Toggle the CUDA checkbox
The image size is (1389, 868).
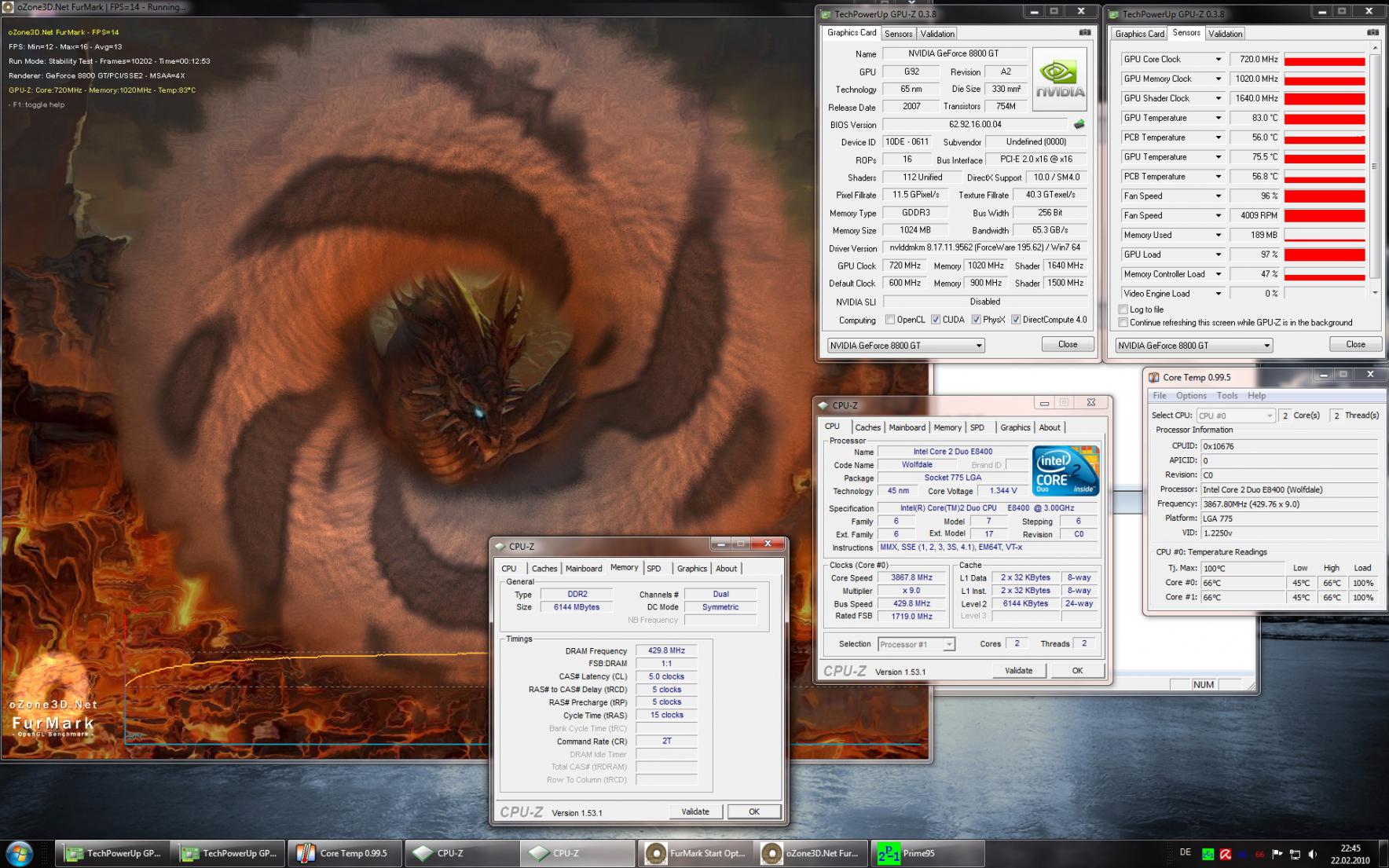pyautogui.click(x=936, y=320)
